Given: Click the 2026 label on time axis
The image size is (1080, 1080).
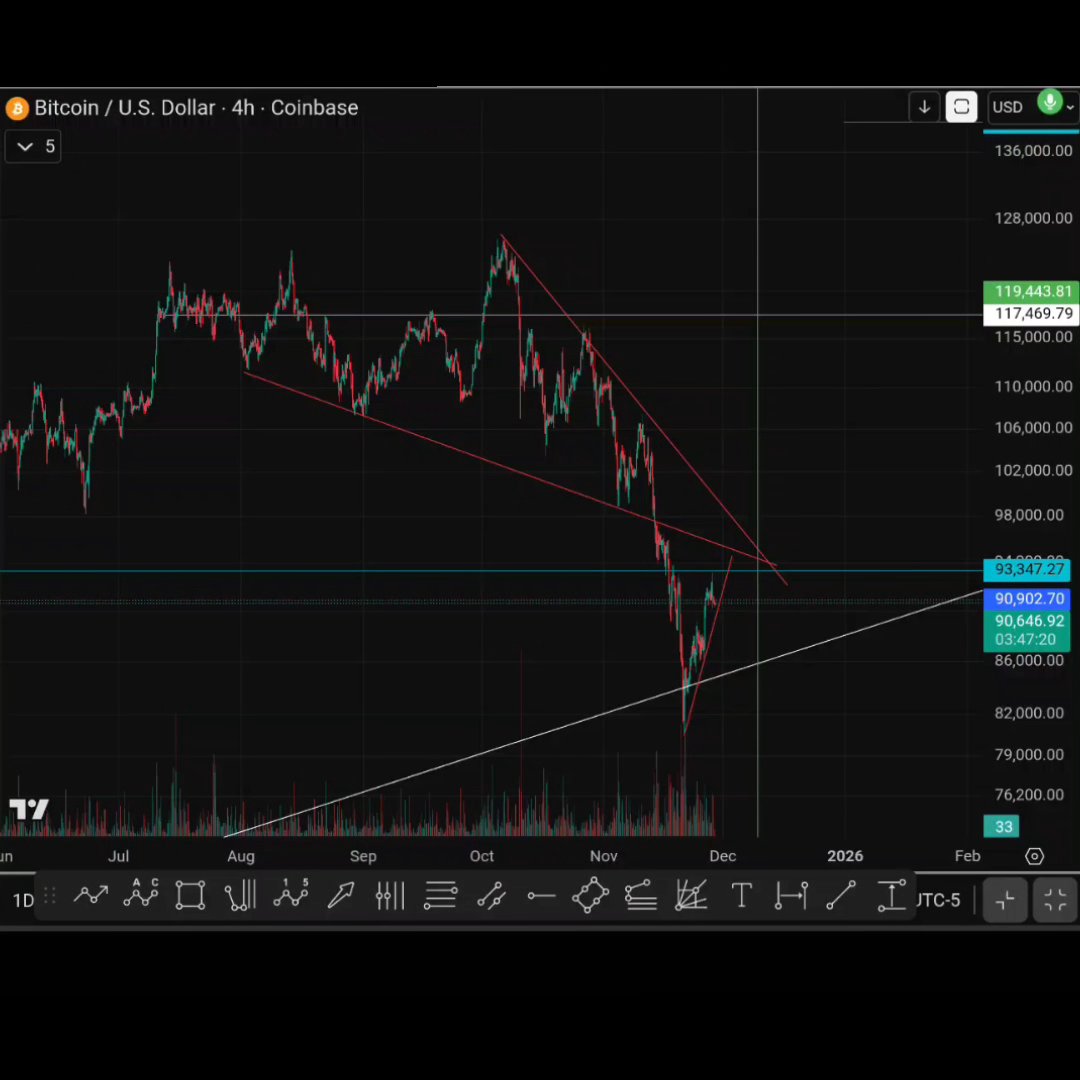Looking at the screenshot, I should (x=845, y=856).
